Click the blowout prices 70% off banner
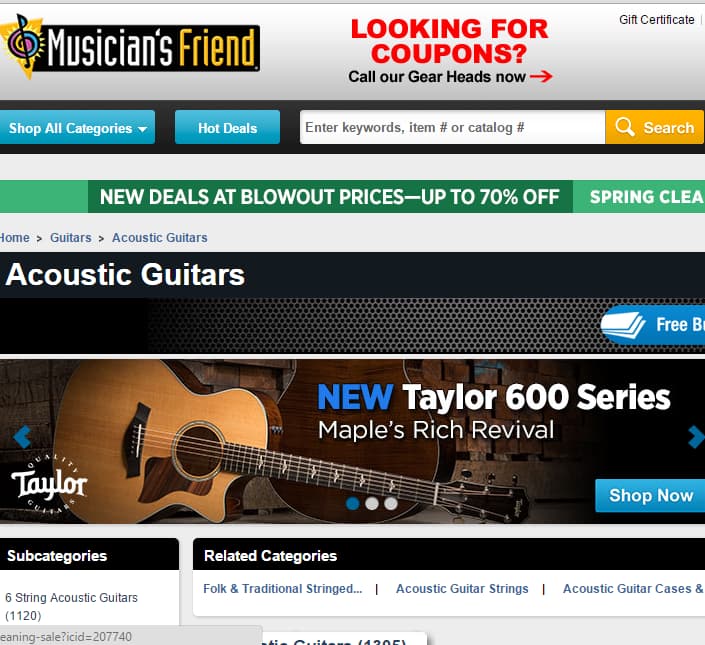Viewport: 705px width, 645px height. 330,196
